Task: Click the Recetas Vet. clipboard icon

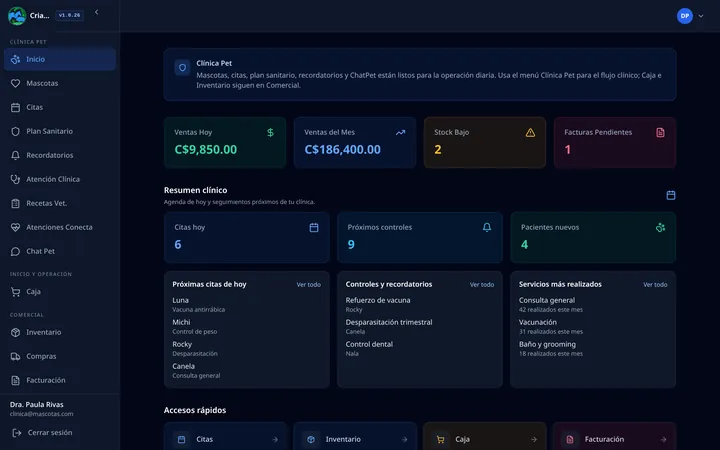Action: tap(15, 203)
